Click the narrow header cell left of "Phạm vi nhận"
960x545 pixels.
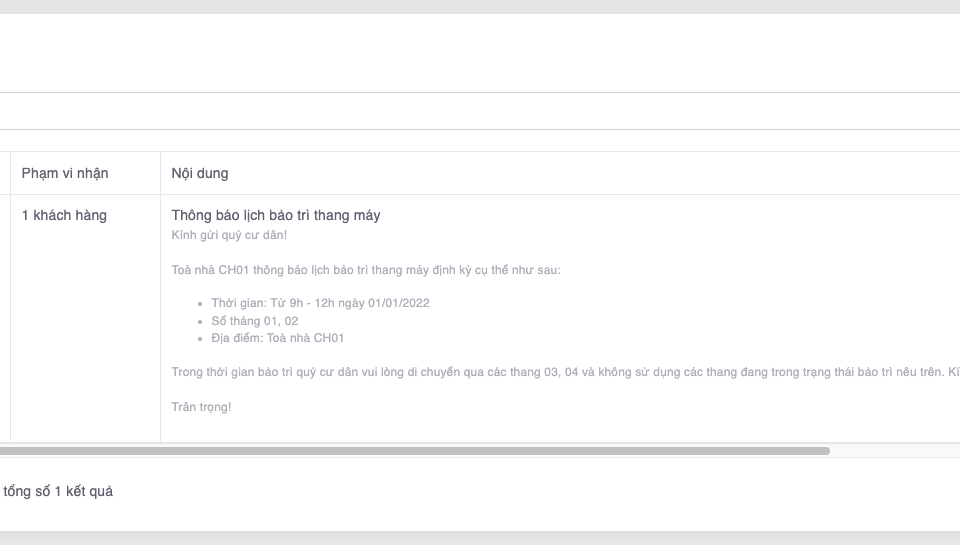coord(5,173)
